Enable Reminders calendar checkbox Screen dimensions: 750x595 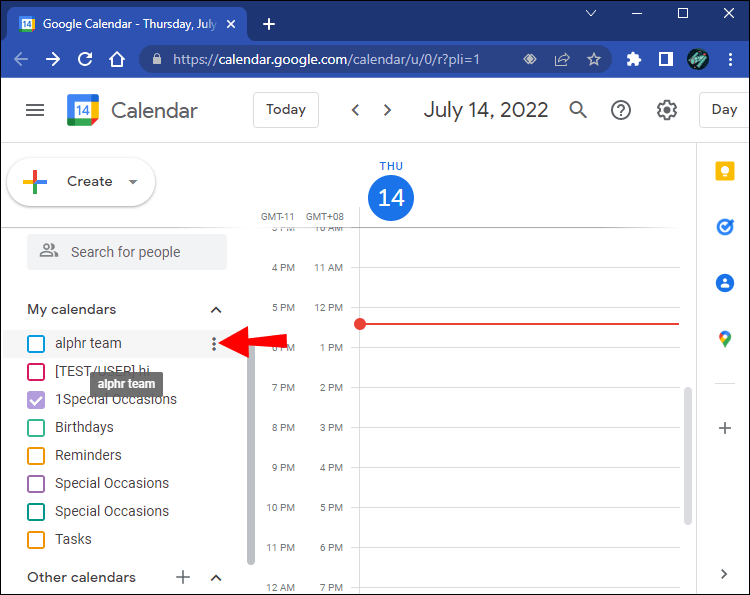click(x=36, y=456)
